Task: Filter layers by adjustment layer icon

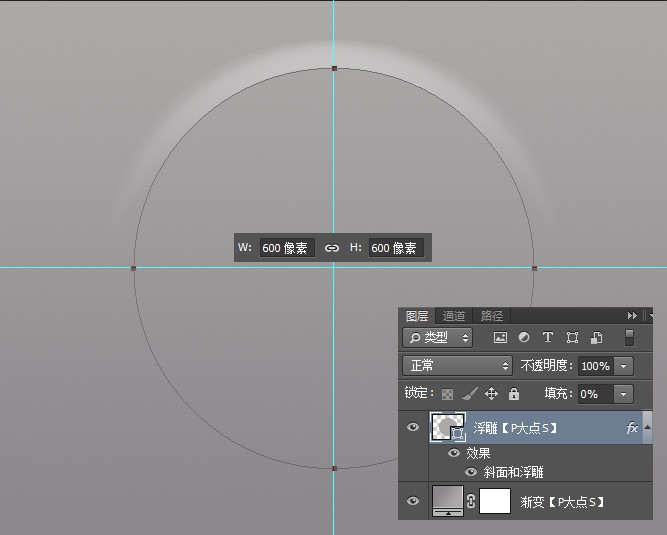Action: (x=524, y=338)
